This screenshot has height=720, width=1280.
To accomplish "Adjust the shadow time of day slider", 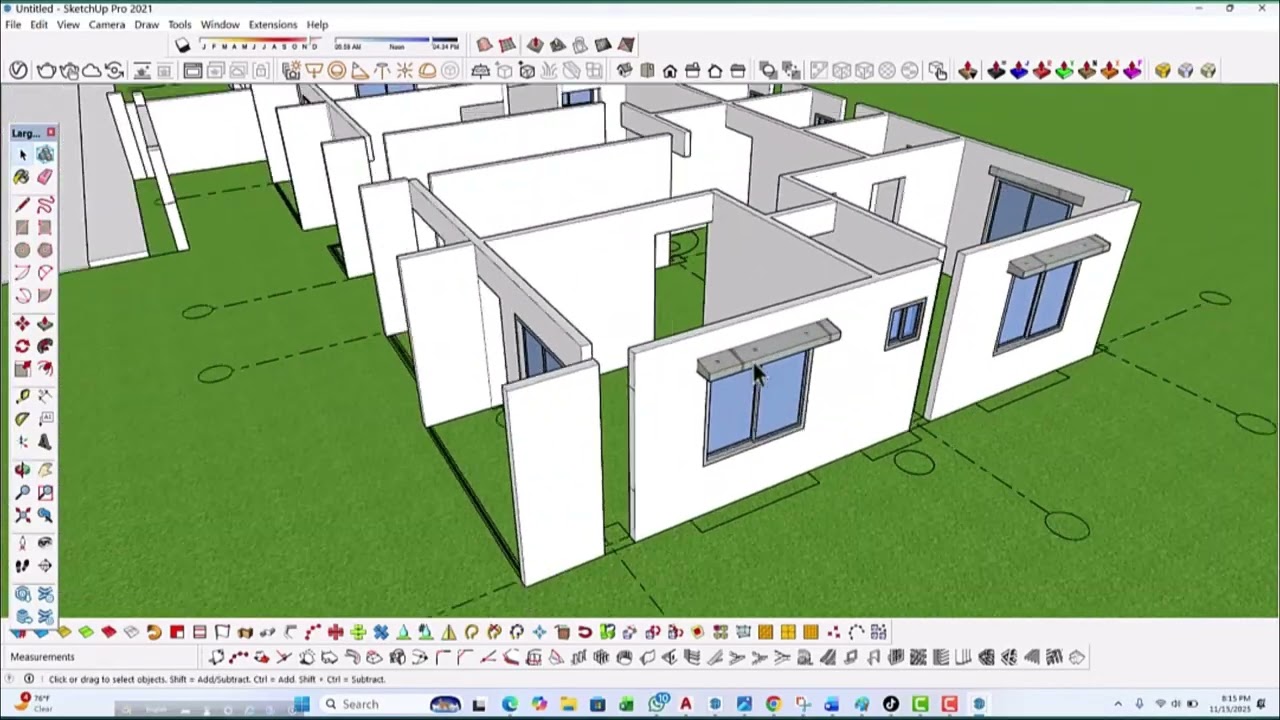I will [x=397, y=45].
